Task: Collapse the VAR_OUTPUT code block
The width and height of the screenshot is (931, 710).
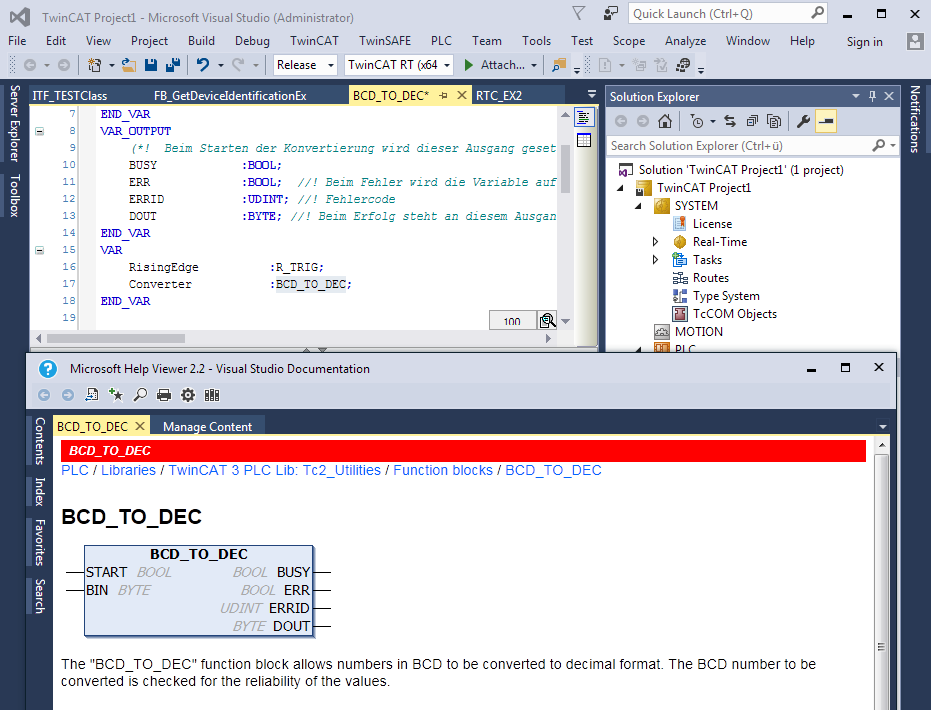Action: [40, 131]
